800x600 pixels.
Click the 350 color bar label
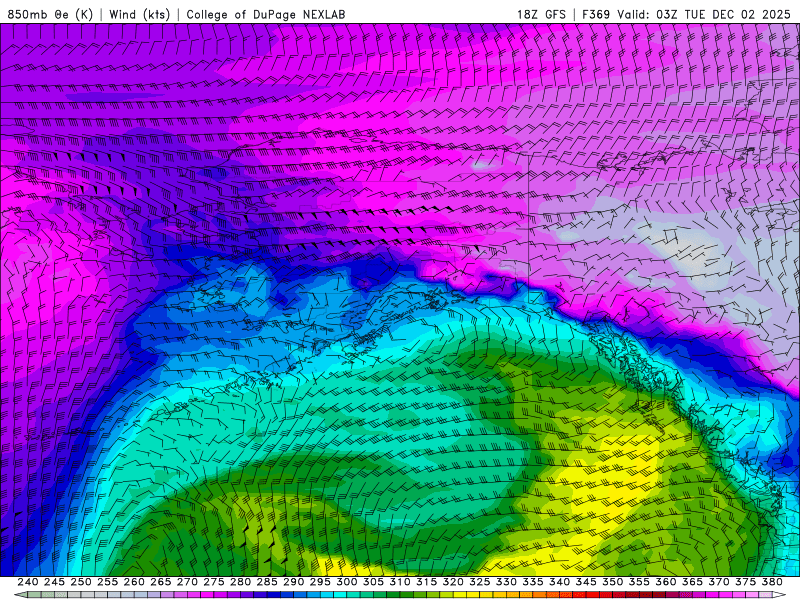click(612, 582)
